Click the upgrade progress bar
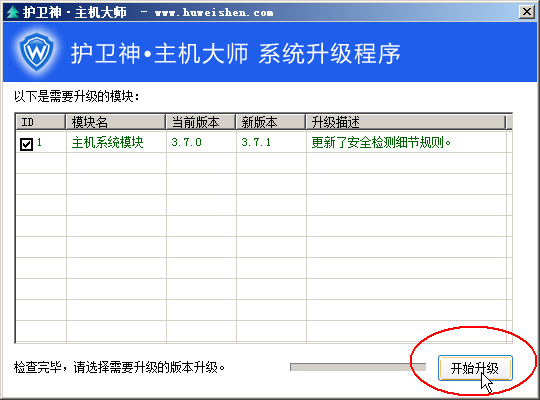 tap(358, 367)
